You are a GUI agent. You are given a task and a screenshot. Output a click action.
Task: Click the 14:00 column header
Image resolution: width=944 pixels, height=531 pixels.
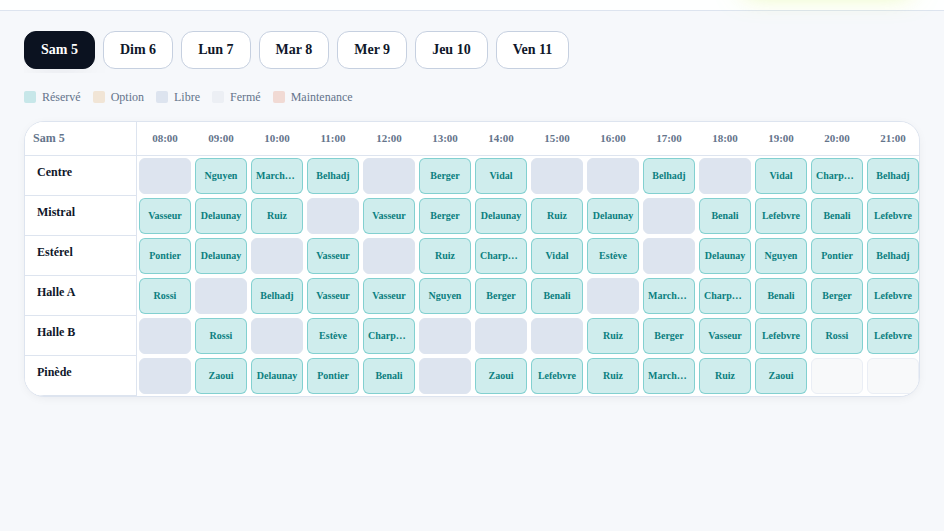[501, 138]
